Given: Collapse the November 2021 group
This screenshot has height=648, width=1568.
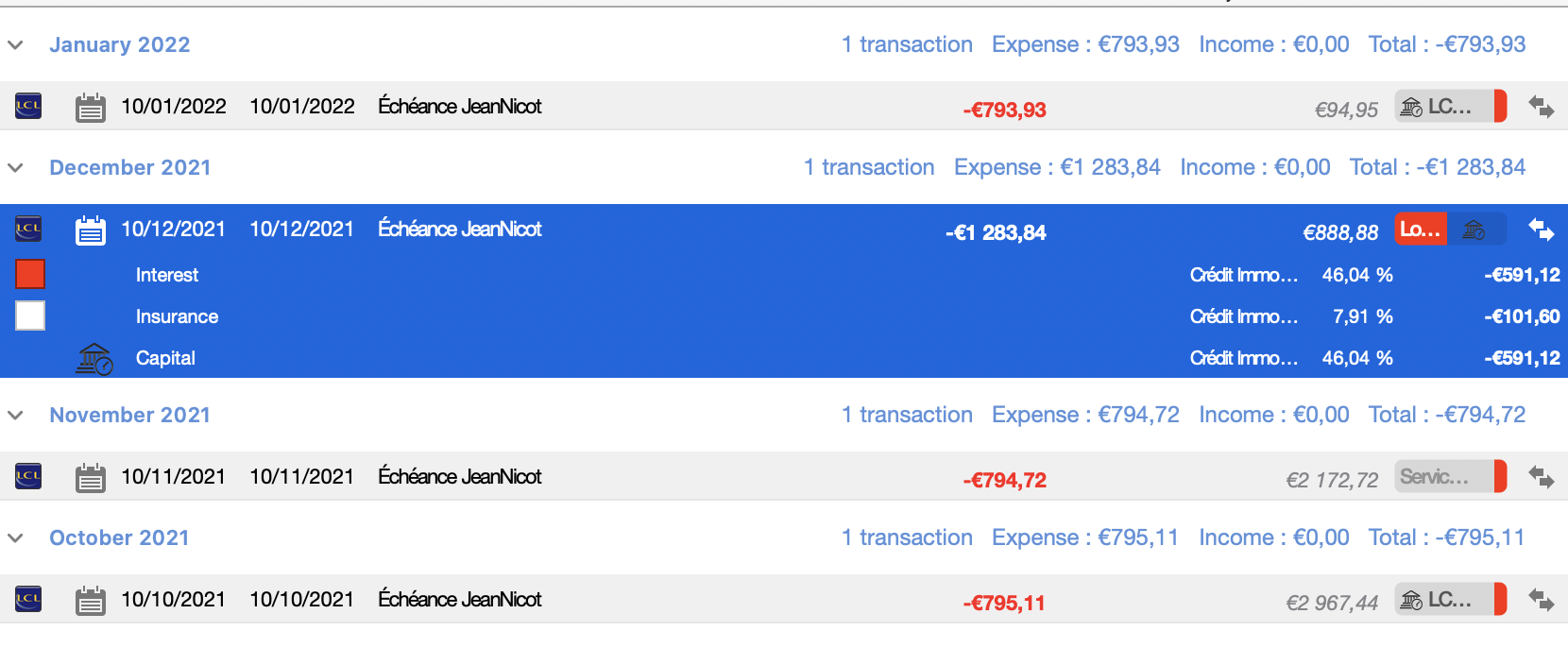Looking at the screenshot, I should pyautogui.click(x=15, y=415).
